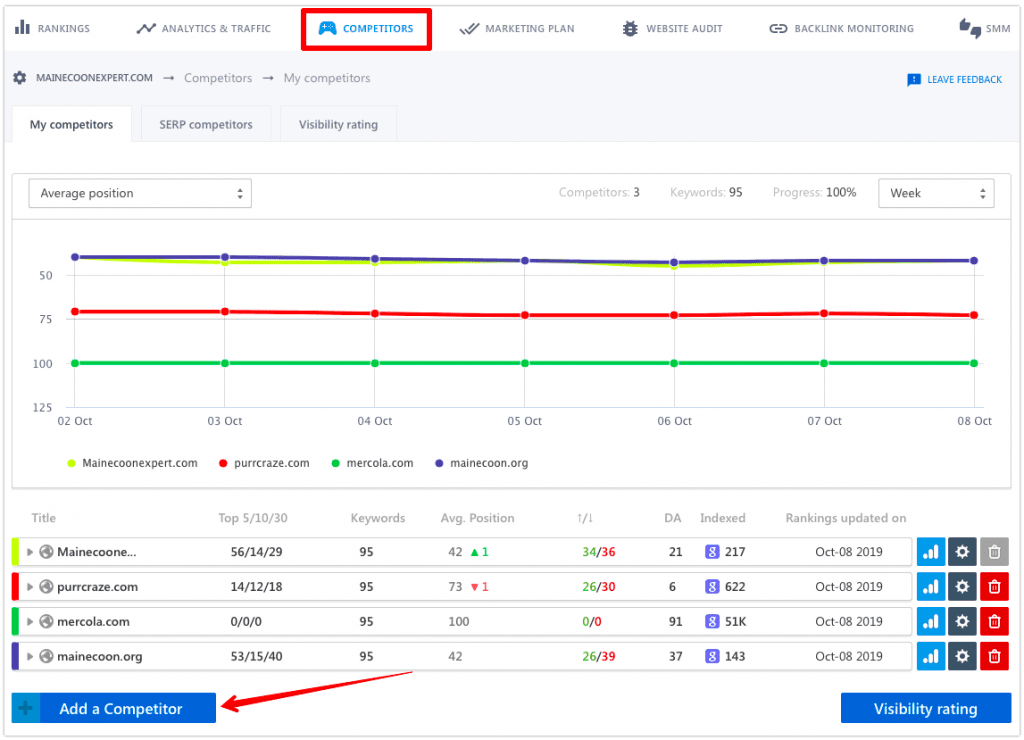Expand the purrcraze.com row
This screenshot has height=740, width=1024.
30,587
